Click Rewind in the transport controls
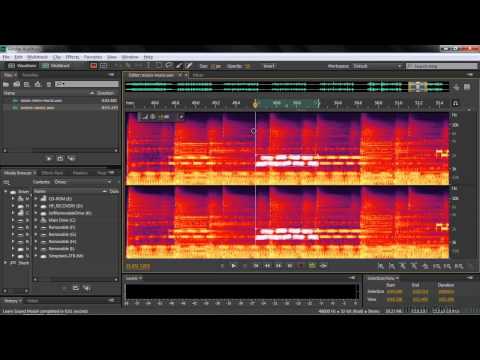Image resolution: width=480 pixels, height=360 pixels. [267, 266]
